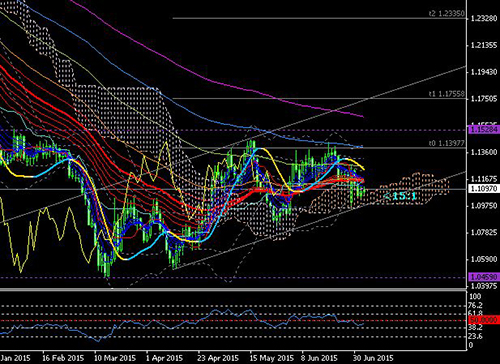Click the 1.19430 price axis value

484,72
